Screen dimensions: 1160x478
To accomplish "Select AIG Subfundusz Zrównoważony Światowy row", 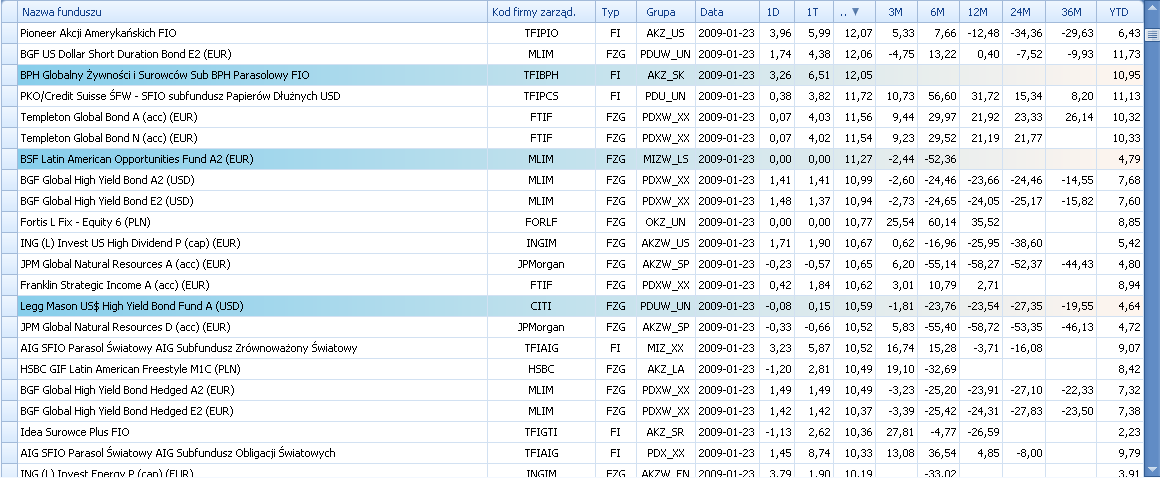I will pos(581,348).
